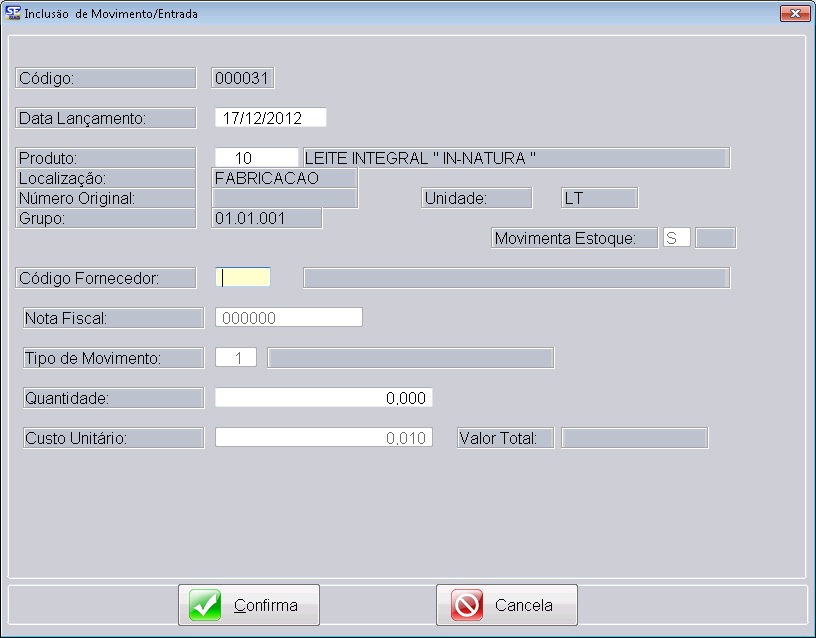This screenshot has width=816, height=638.
Task: Click into the Quantidade field
Action: click(x=323, y=398)
